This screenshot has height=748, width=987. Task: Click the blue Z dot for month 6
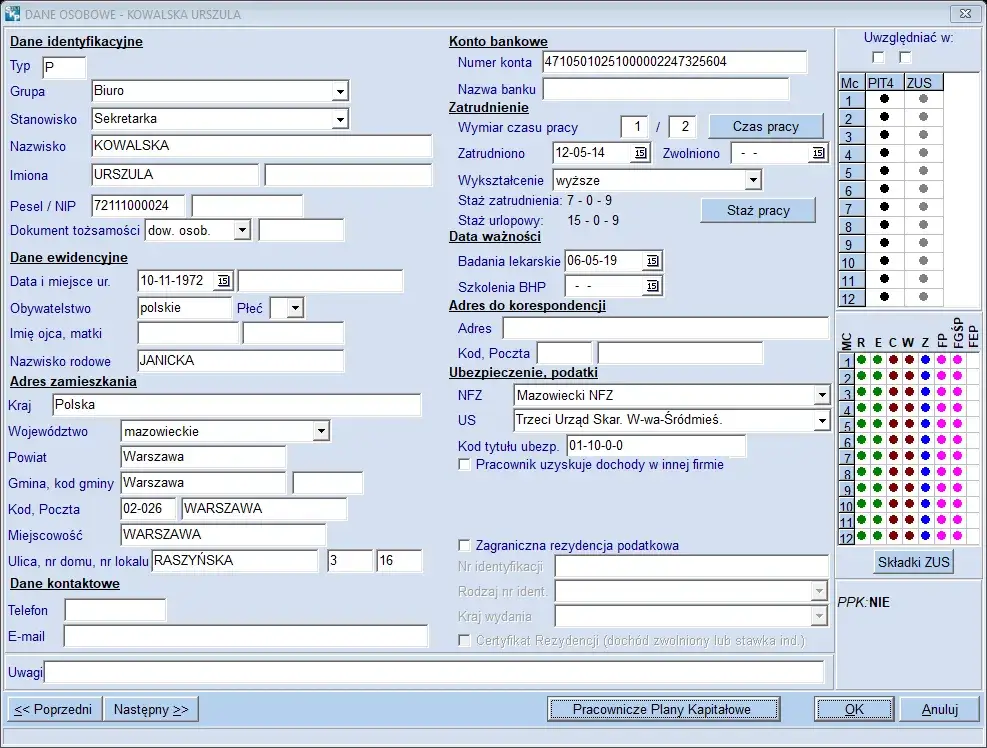click(x=925, y=441)
